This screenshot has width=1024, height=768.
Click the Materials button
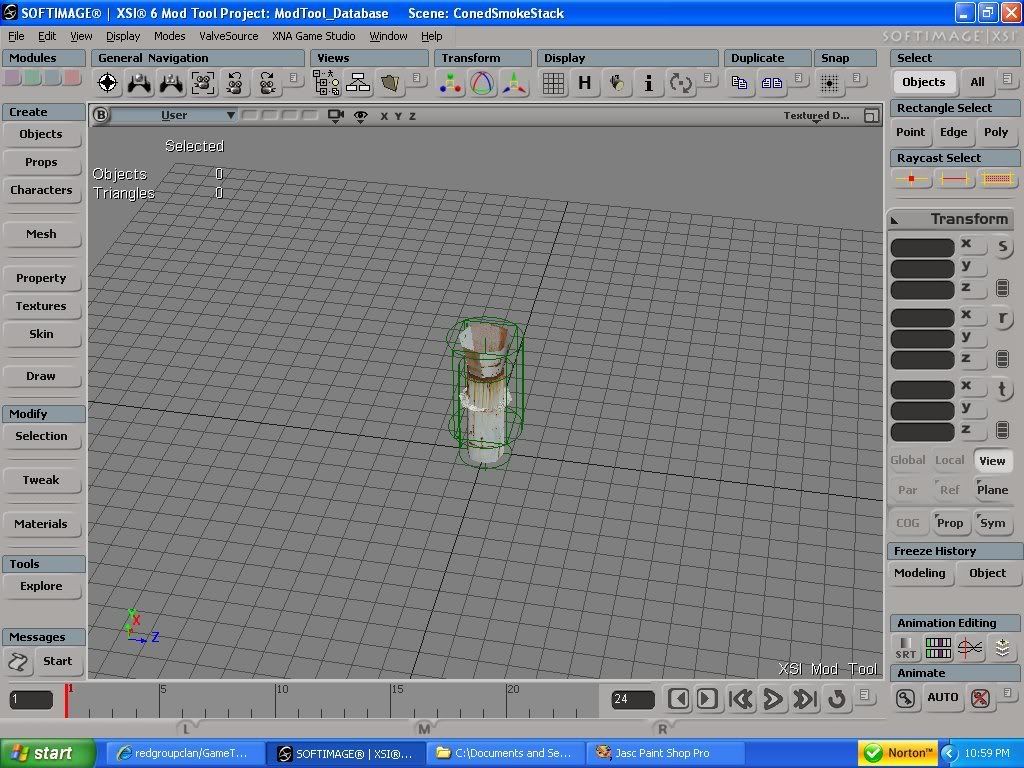click(x=41, y=524)
